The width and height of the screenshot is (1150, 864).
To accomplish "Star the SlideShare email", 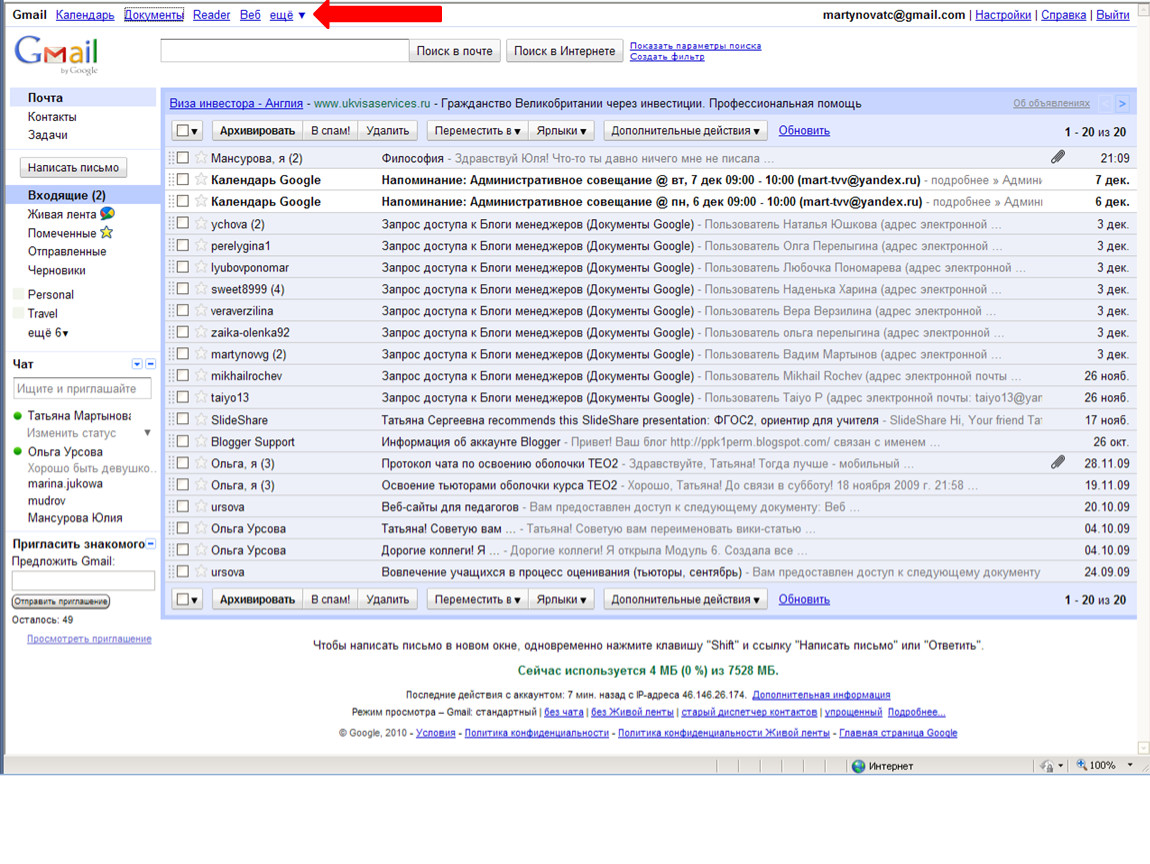I will coord(201,420).
